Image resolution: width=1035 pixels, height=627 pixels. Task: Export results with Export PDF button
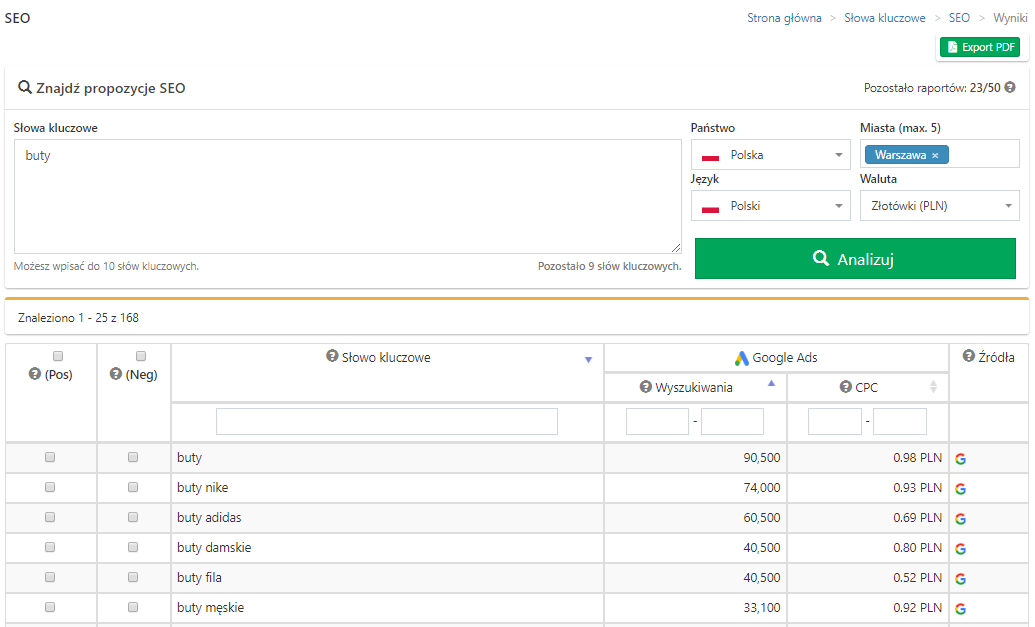(979, 47)
